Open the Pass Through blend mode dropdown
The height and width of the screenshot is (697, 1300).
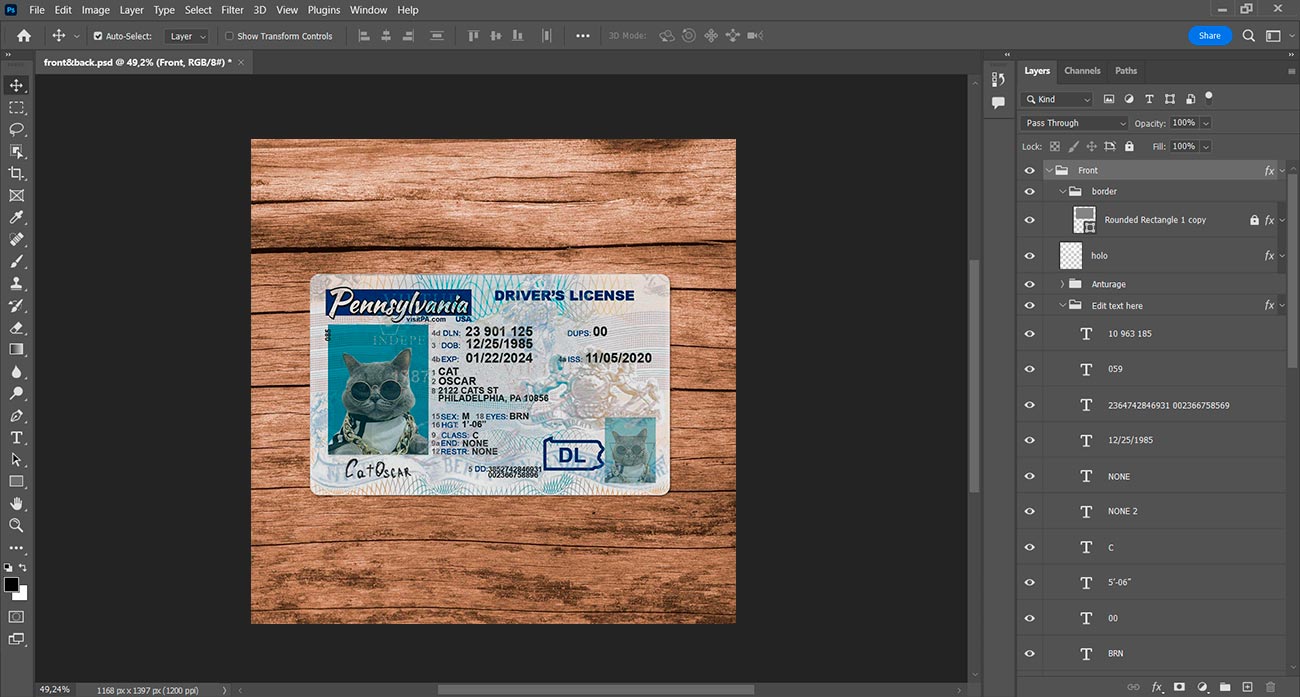(1074, 123)
